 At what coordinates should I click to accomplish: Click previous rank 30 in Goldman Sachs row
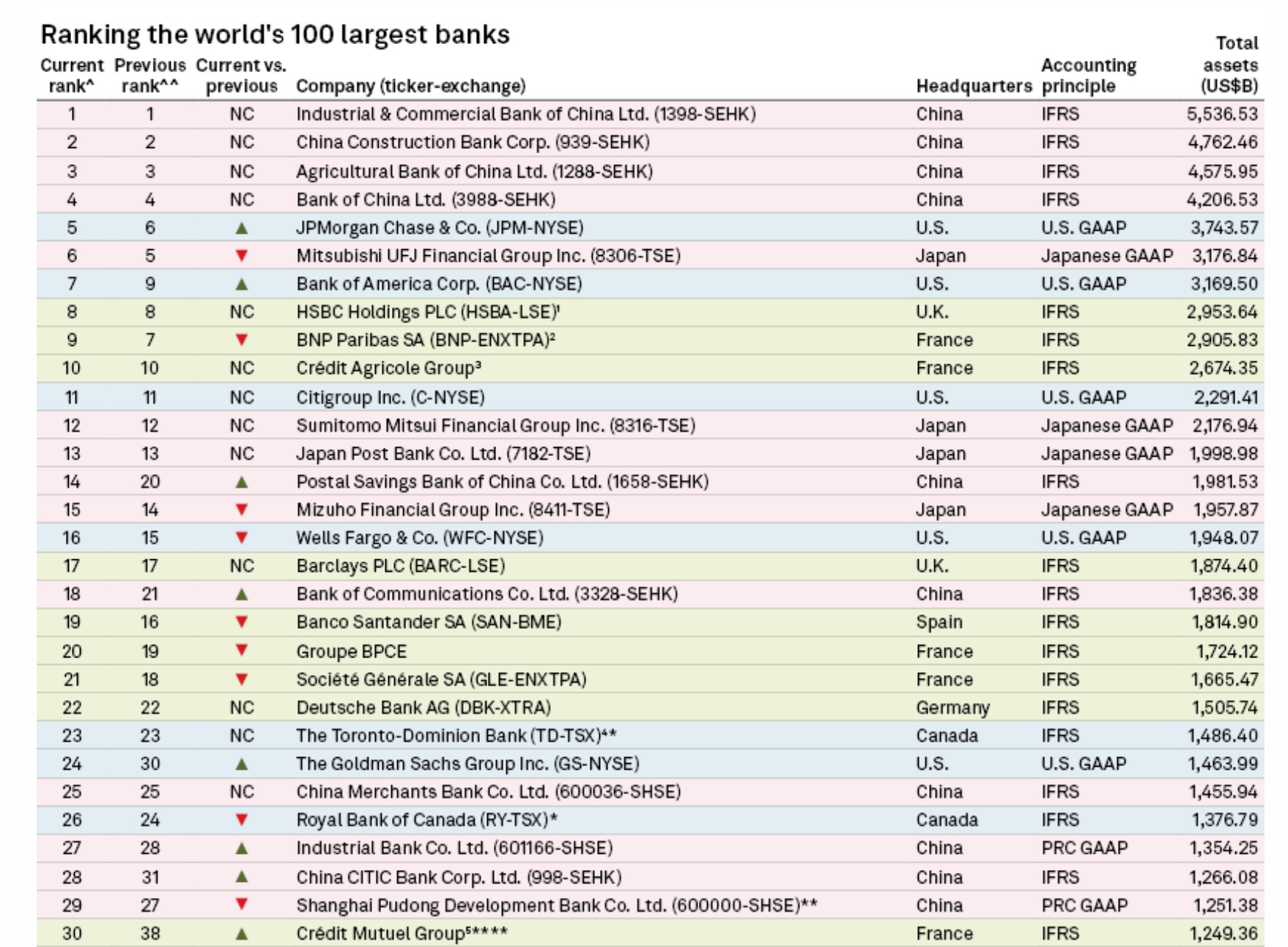tap(150, 764)
